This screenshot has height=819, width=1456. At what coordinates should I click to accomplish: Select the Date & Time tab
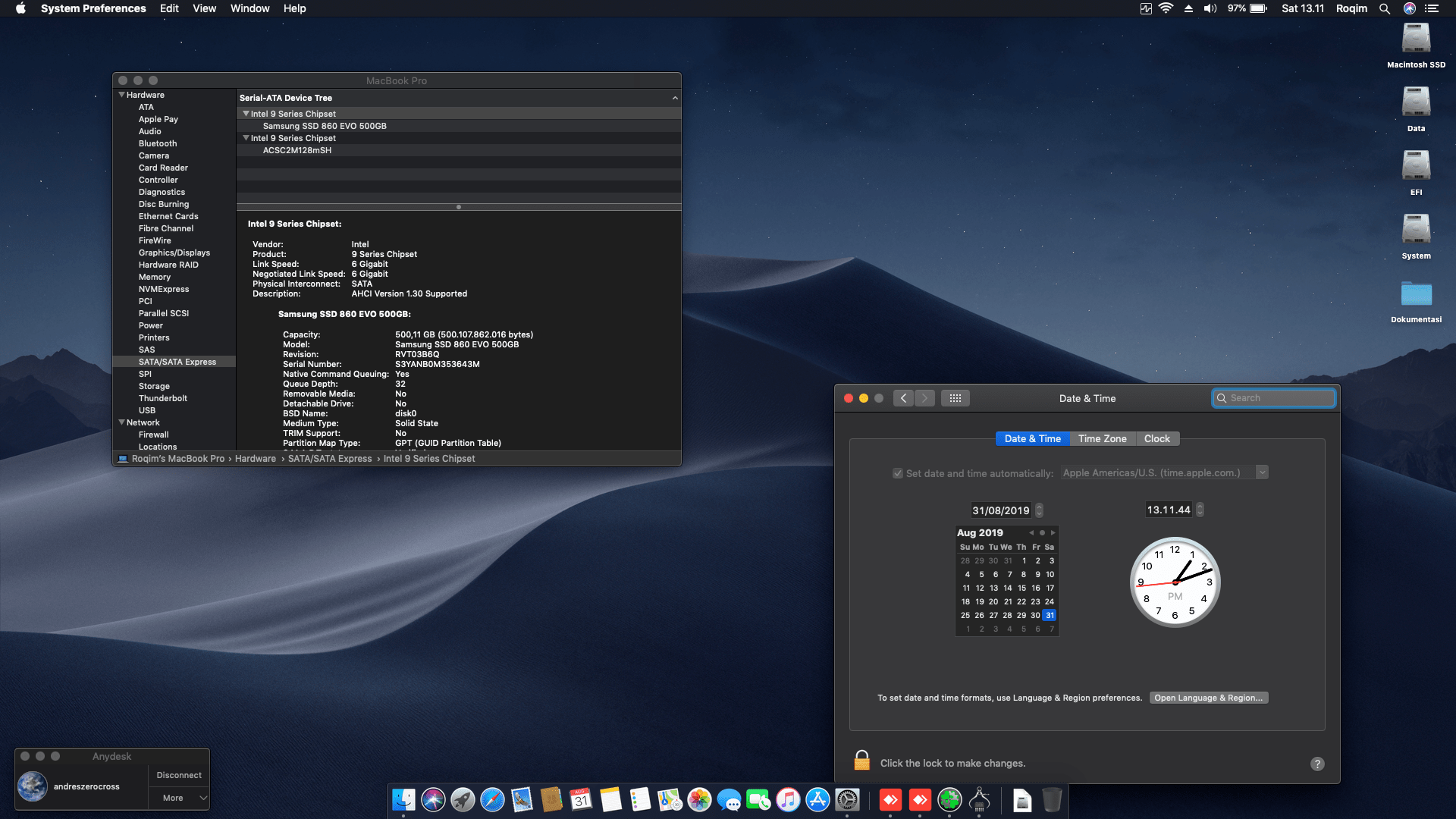(1033, 438)
